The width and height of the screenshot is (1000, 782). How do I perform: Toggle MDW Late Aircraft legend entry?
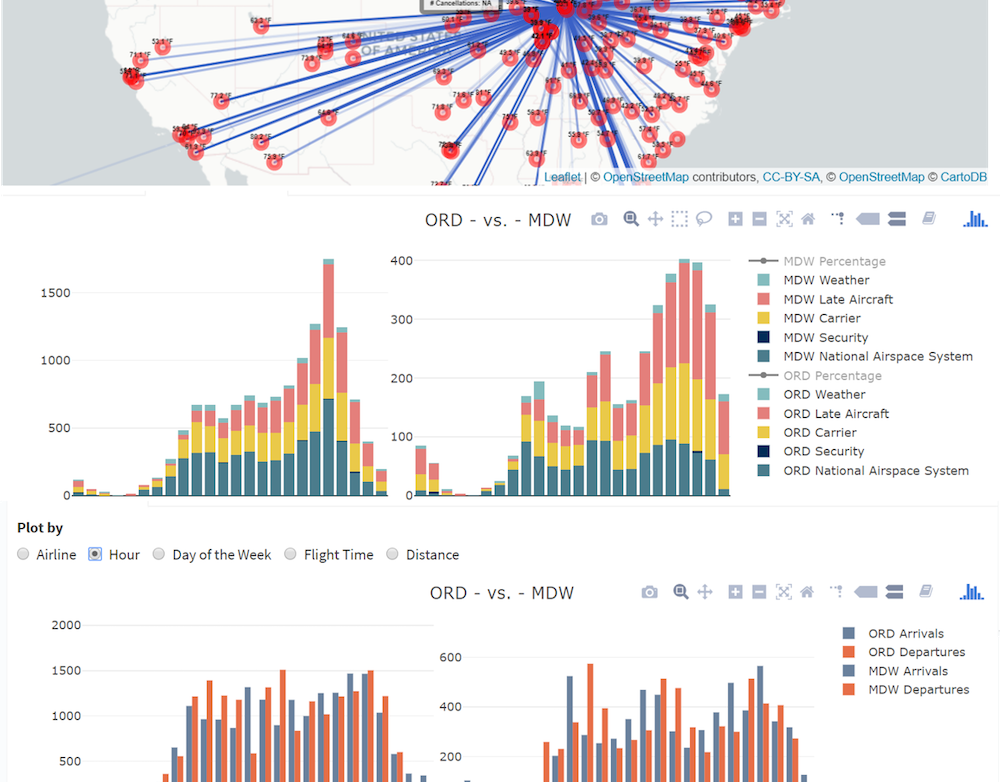[838, 299]
